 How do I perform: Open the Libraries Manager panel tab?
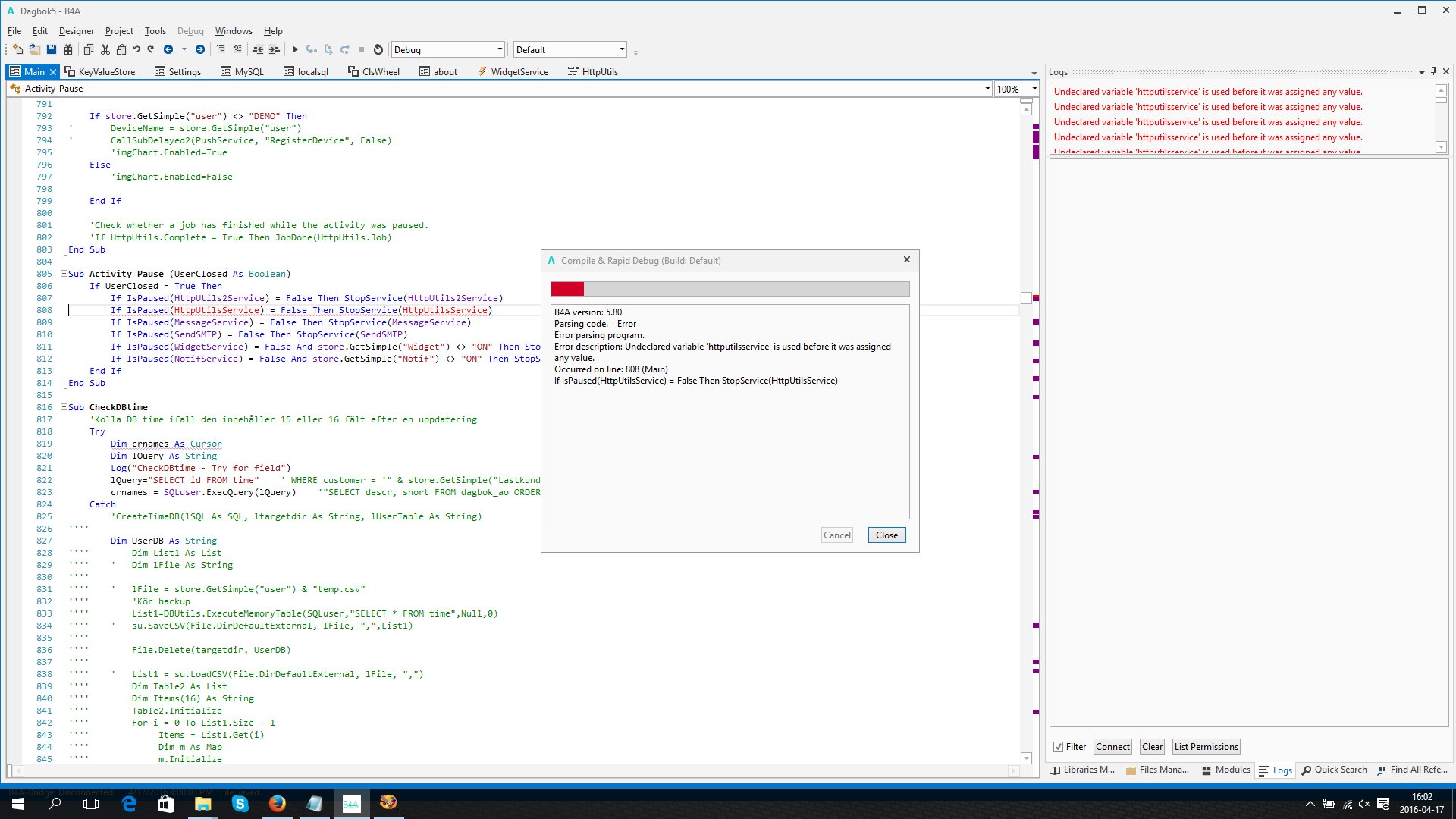1082,770
